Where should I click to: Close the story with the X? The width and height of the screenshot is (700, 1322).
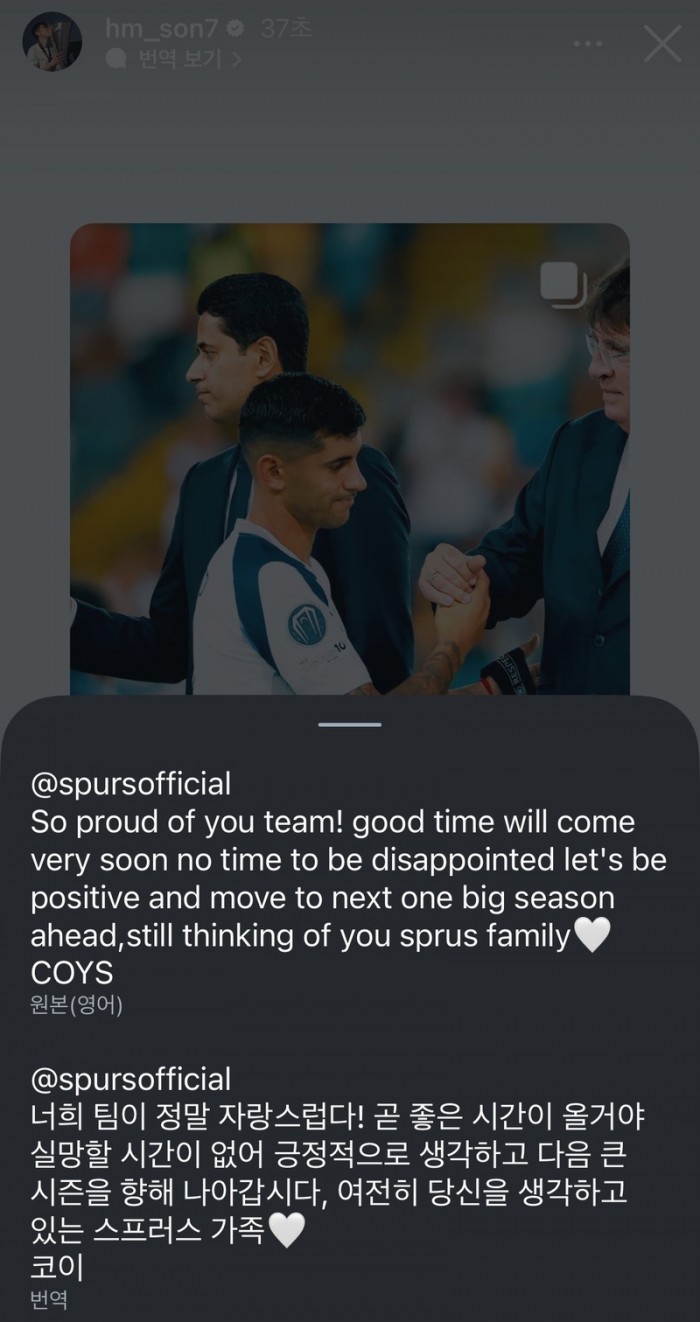[x=662, y=45]
